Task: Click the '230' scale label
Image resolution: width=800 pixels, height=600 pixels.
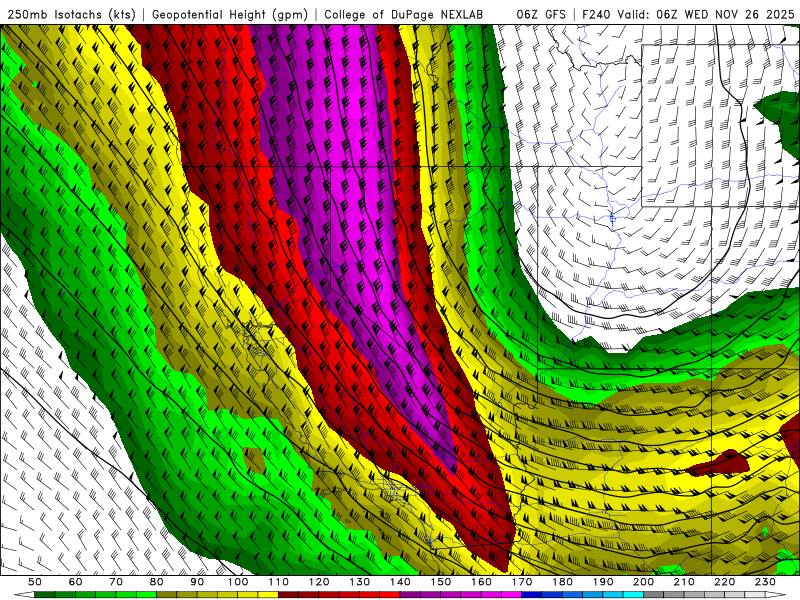Action: pyautogui.click(x=765, y=582)
